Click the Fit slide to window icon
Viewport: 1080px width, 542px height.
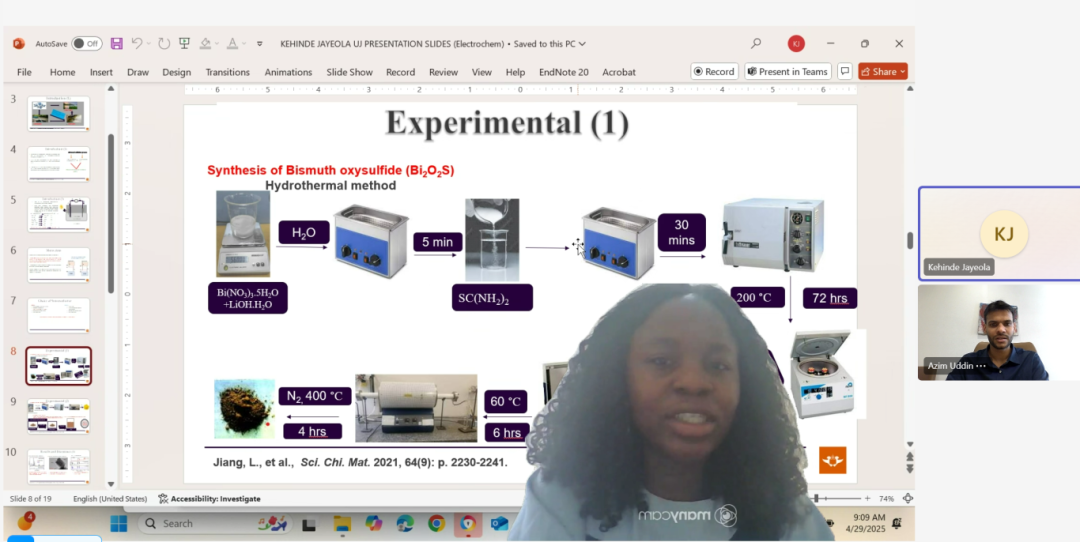(x=907, y=498)
